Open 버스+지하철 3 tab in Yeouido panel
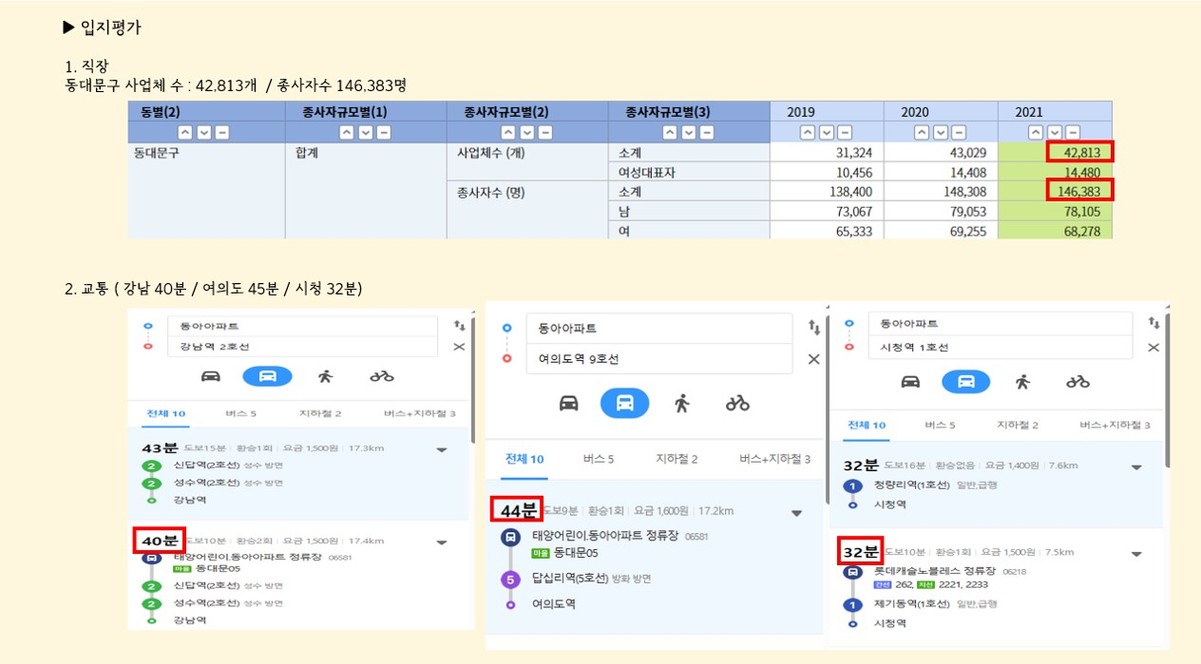1201x664 pixels. (x=774, y=459)
